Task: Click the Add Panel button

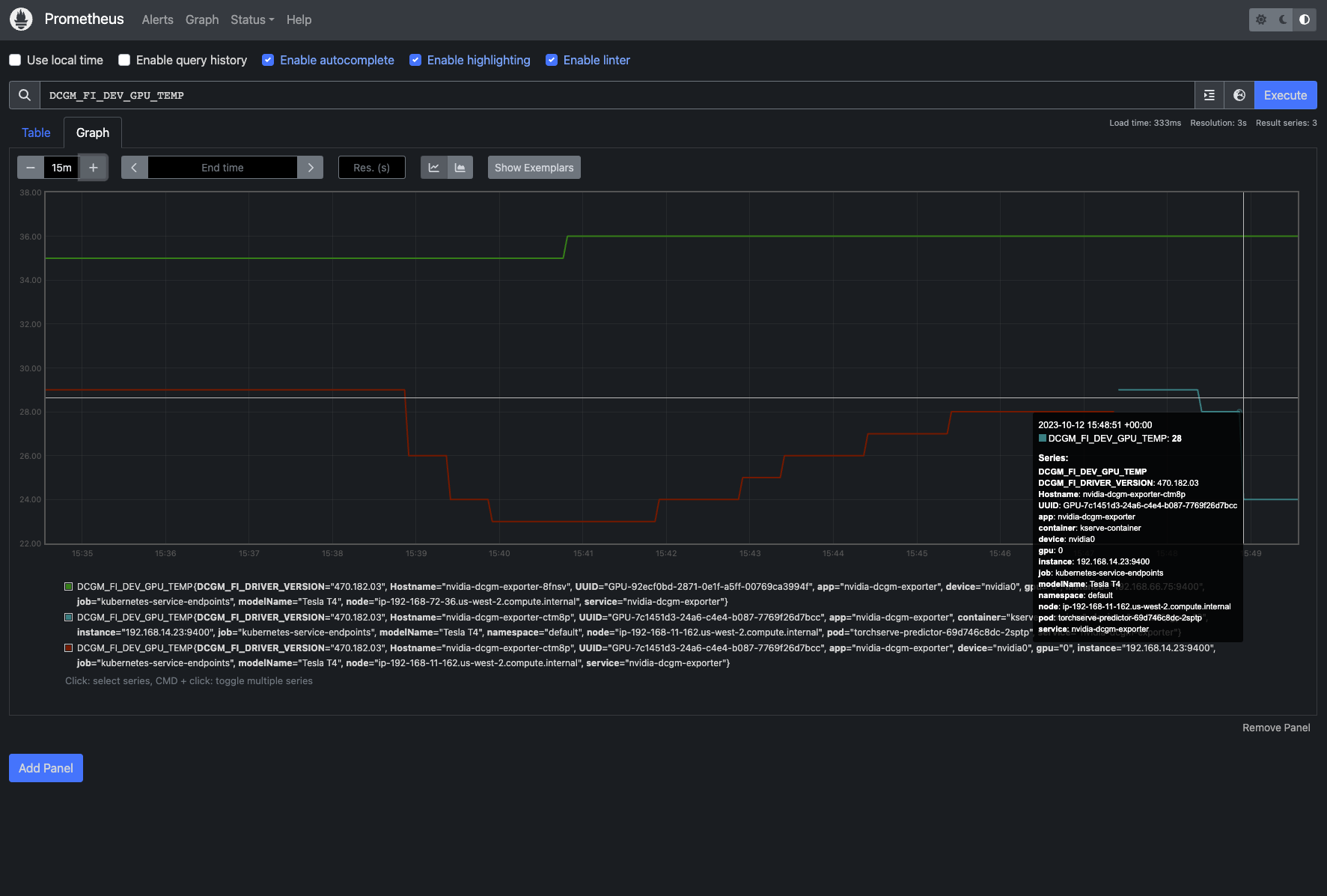Action: click(46, 768)
